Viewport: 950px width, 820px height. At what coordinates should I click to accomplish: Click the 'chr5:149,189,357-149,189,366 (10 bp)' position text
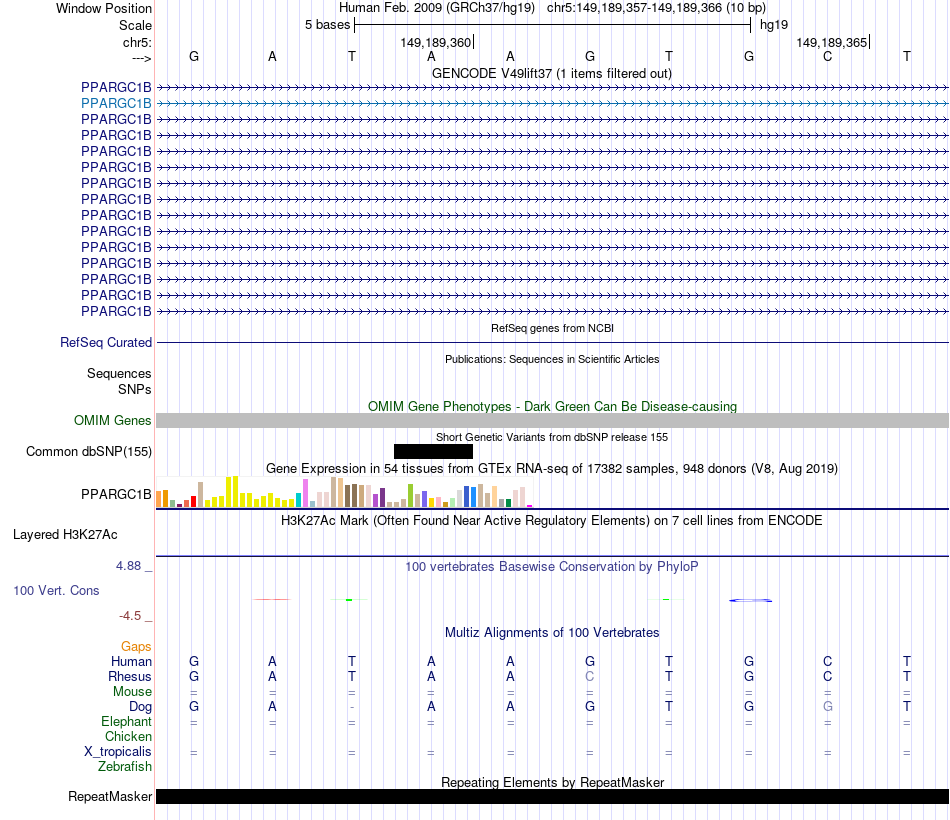656,8
